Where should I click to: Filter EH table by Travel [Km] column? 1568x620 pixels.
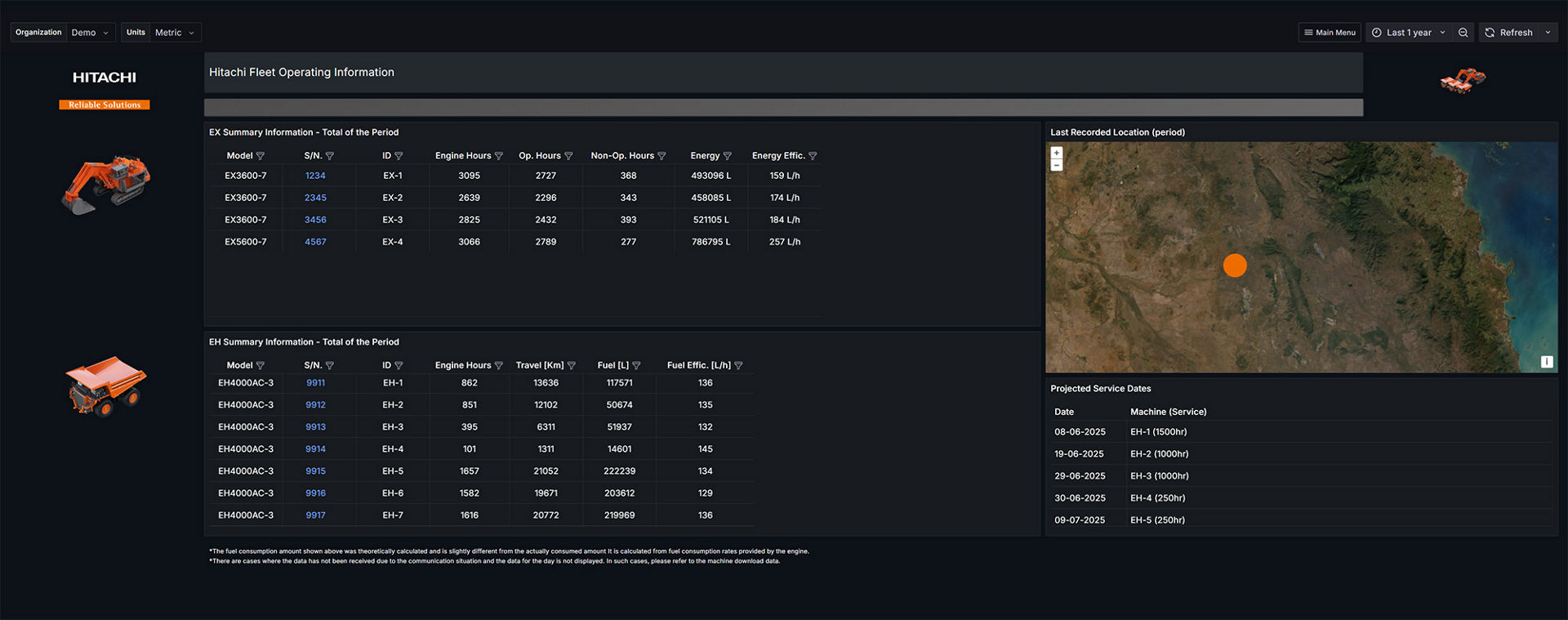point(572,366)
